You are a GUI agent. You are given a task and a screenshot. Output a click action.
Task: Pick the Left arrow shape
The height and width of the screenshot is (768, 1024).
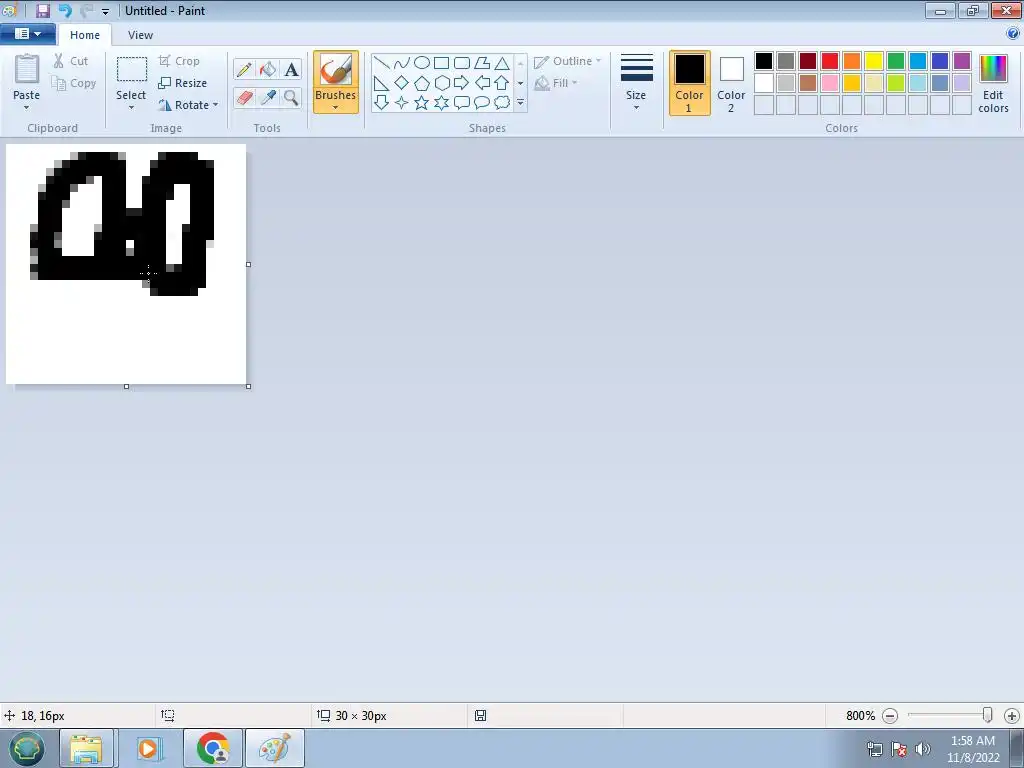click(x=482, y=83)
